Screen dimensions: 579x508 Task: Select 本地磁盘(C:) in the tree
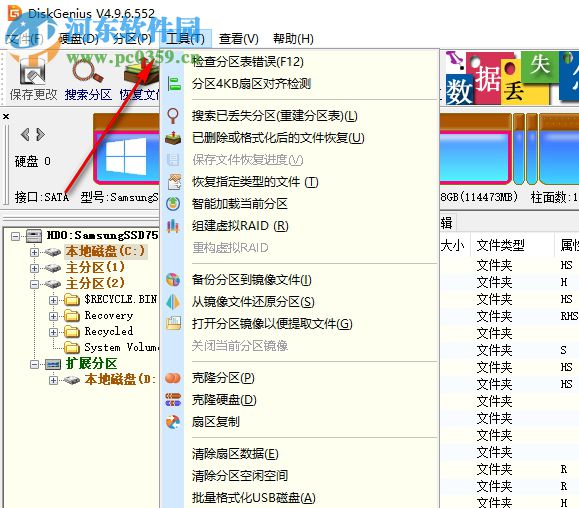point(106,251)
